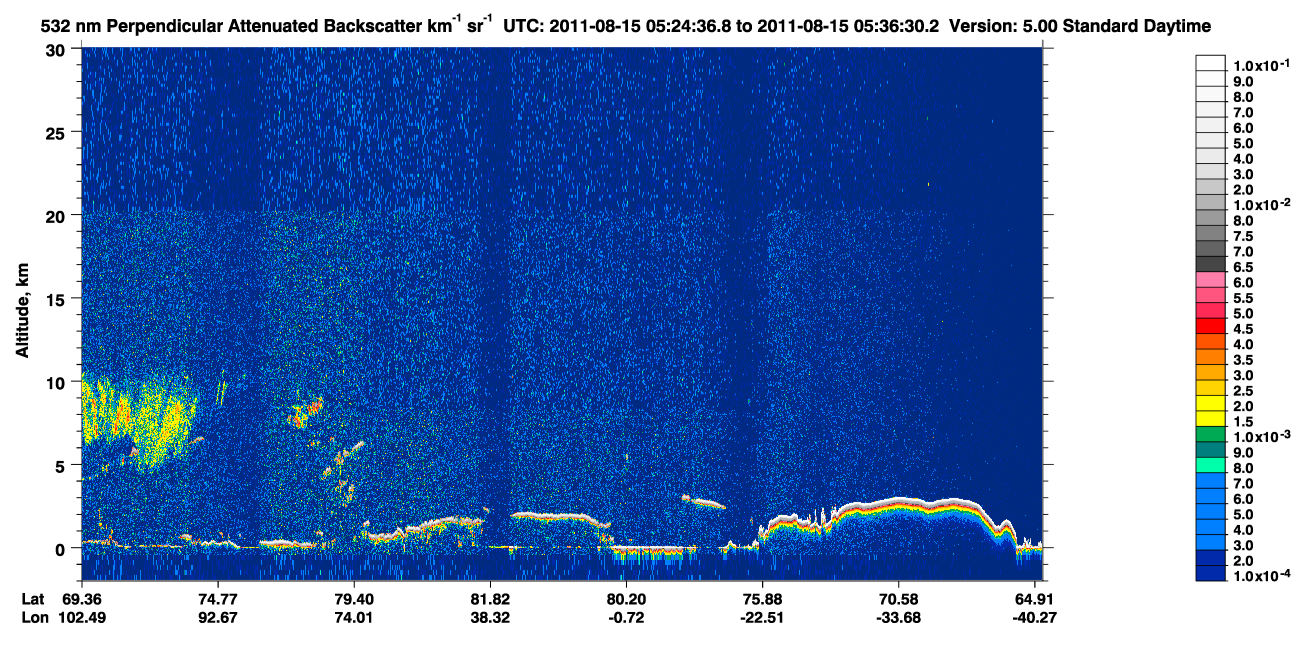The height and width of the screenshot is (667, 1300).
Task: Click the 1.0x10-1 color bar label
Action: tap(1260, 65)
